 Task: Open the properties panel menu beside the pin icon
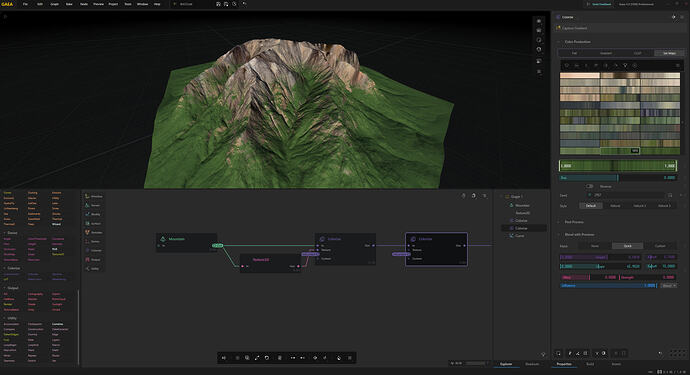pyautogui.click(x=682, y=17)
